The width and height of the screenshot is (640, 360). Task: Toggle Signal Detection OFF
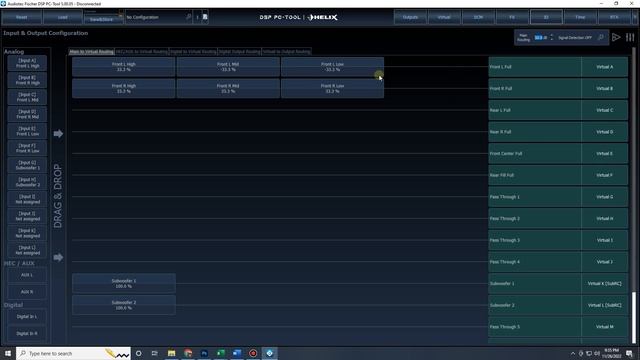tap(575, 38)
